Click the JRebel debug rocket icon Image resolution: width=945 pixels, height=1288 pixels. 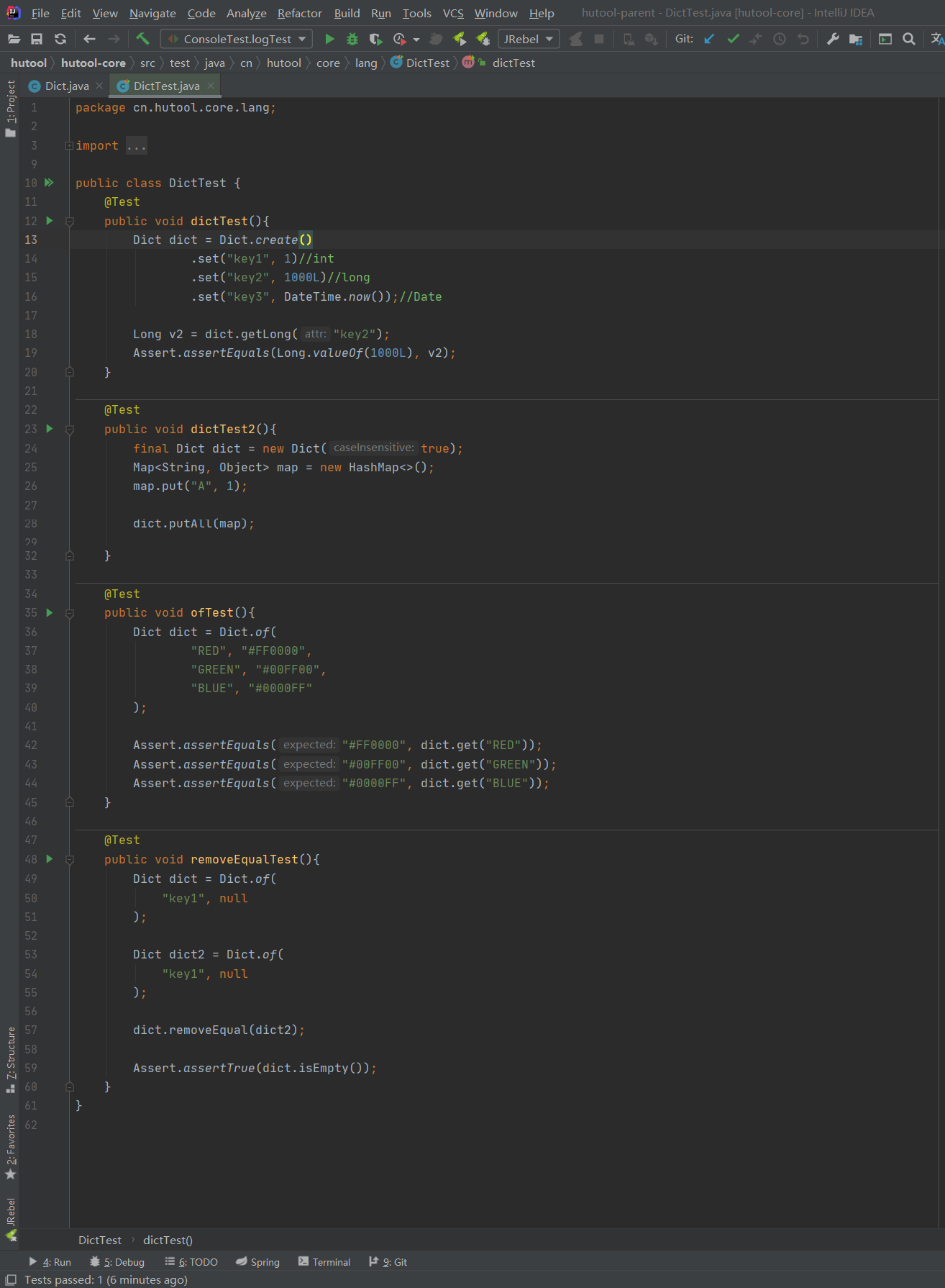click(483, 39)
